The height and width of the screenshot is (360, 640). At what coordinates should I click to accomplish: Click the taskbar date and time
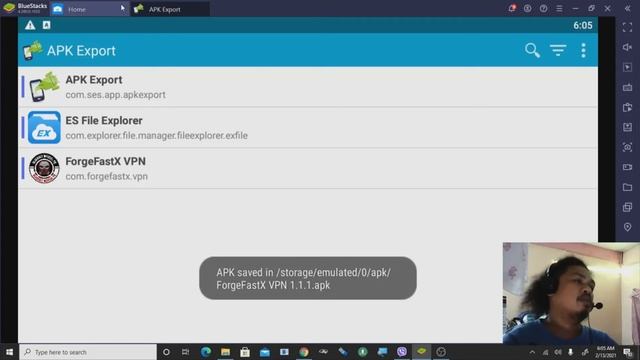606,352
